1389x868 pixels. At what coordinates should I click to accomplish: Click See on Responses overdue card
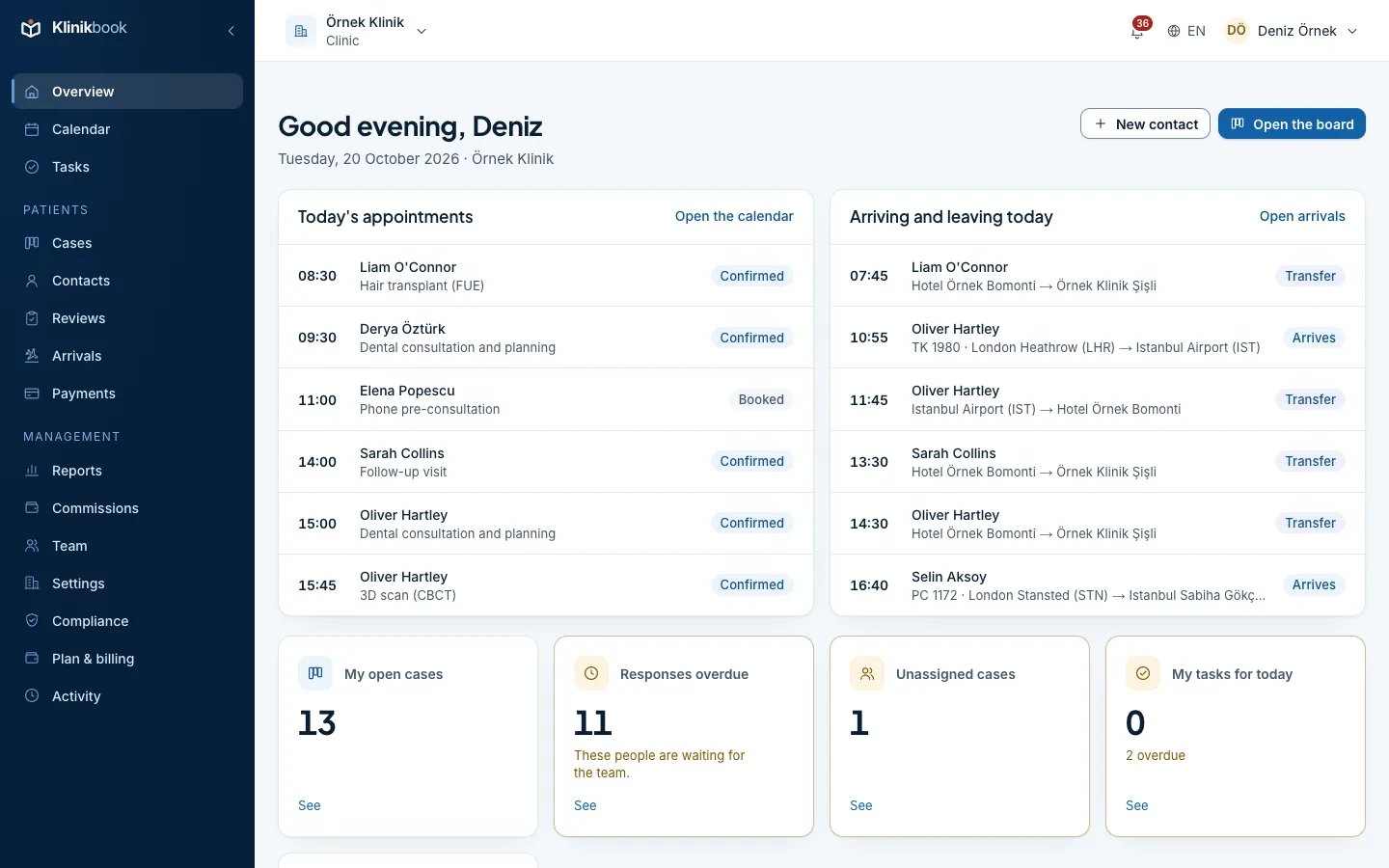click(586, 805)
